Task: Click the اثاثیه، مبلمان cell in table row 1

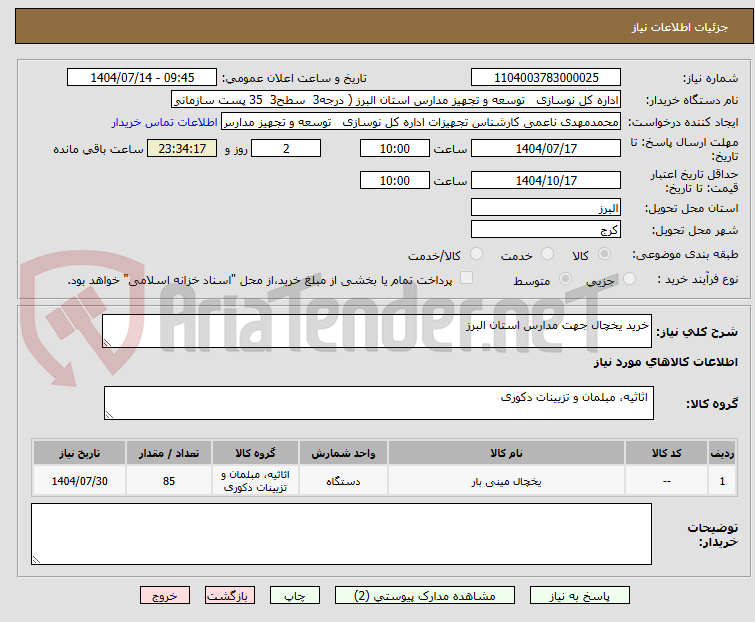Action: click(255, 481)
